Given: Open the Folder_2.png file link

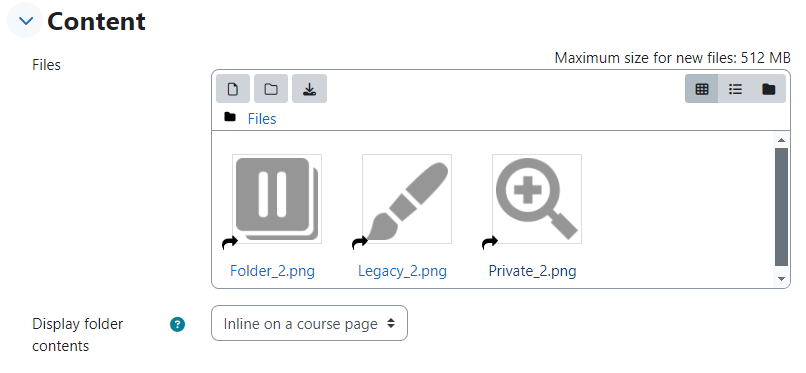Looking at the screenshot, I should coord(272,271).
